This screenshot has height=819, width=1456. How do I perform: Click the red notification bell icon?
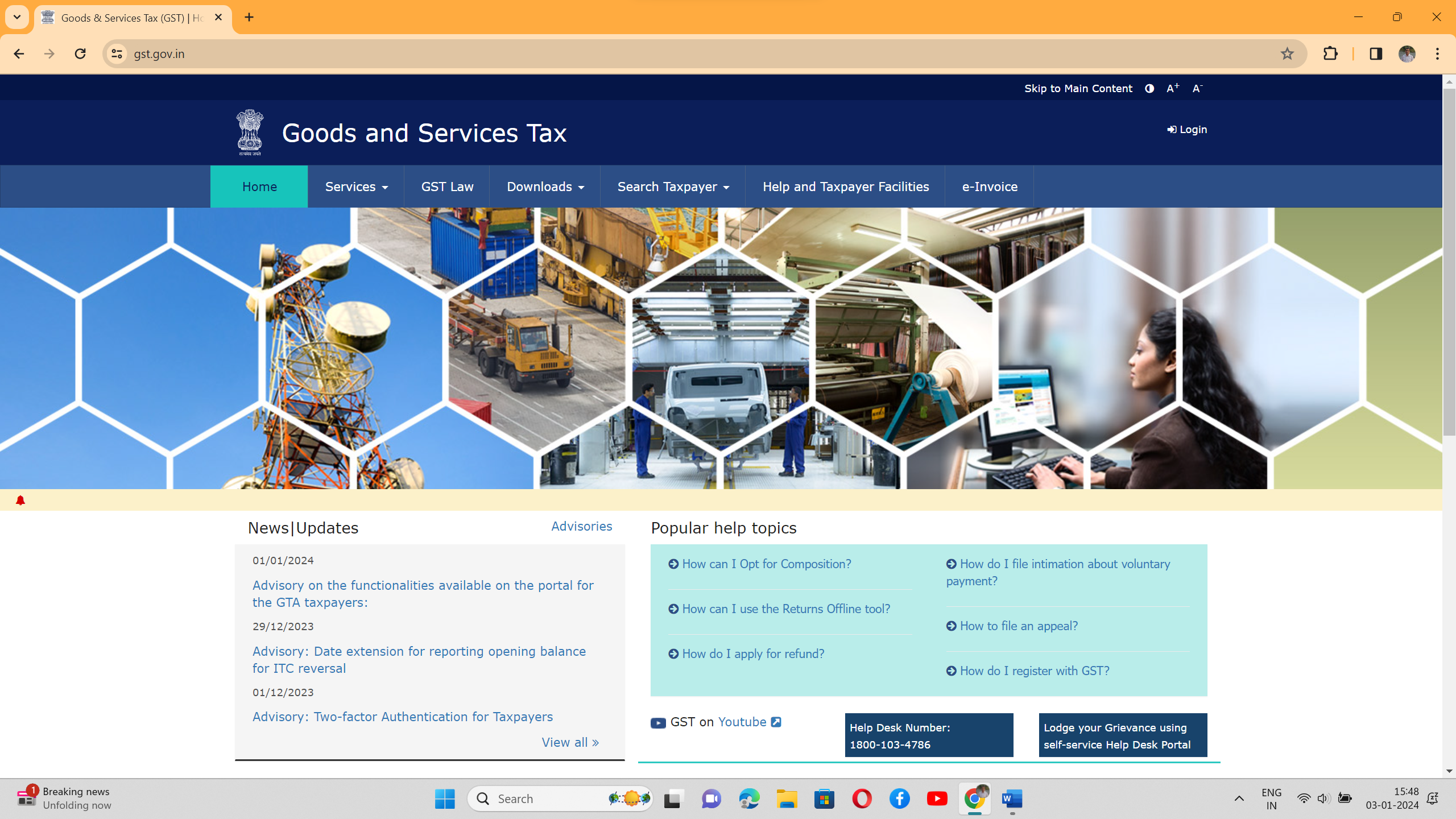tap(20, 500)
